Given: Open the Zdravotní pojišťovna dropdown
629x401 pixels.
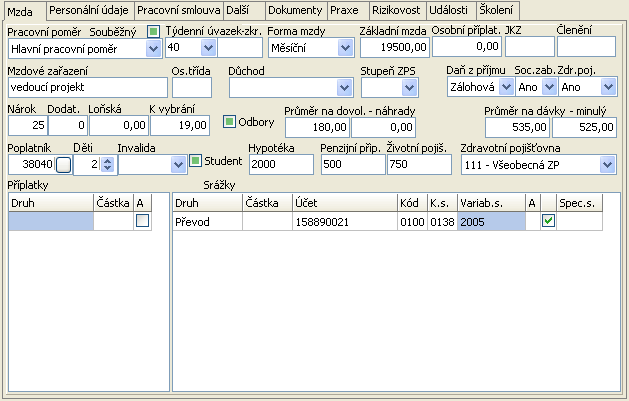Looking at the screenshot, I should [607, 164].
